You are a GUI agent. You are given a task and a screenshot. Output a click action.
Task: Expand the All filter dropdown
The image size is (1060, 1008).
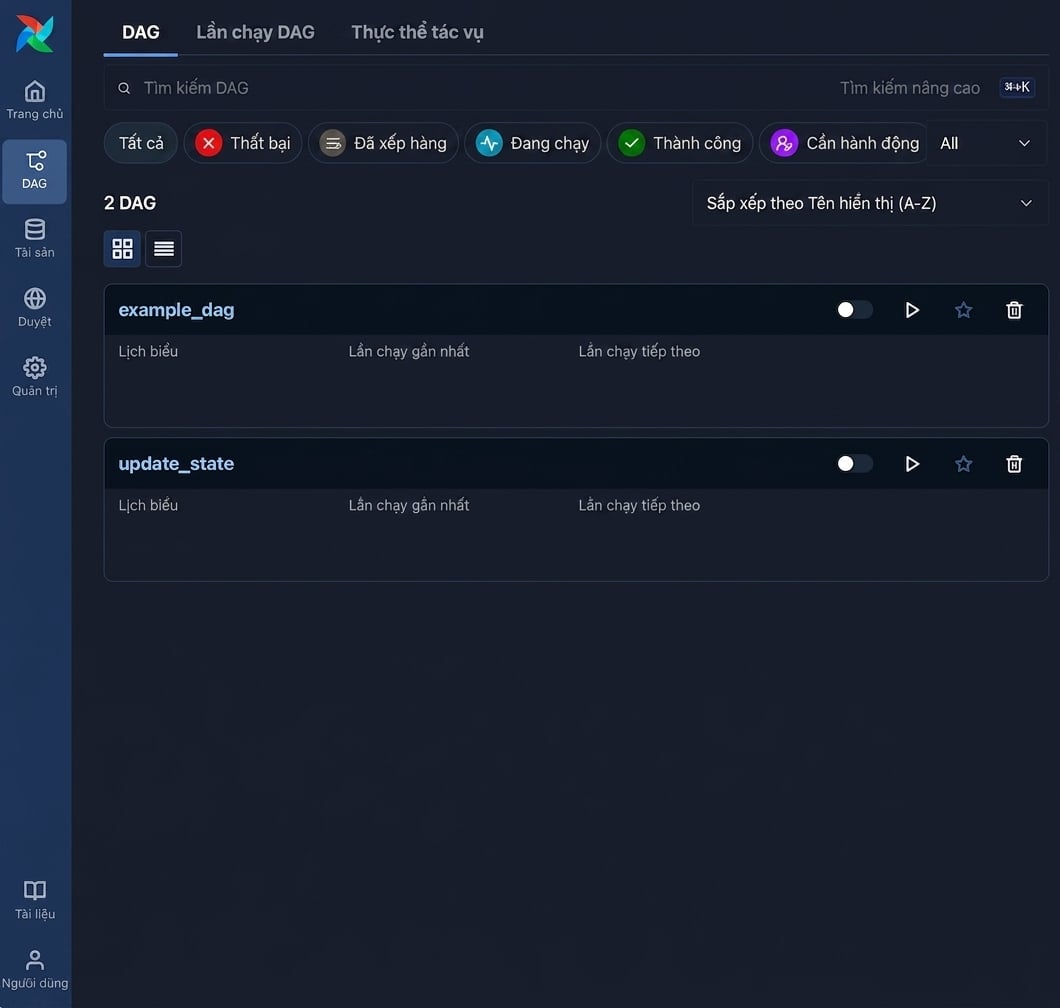tap(985, 143)
